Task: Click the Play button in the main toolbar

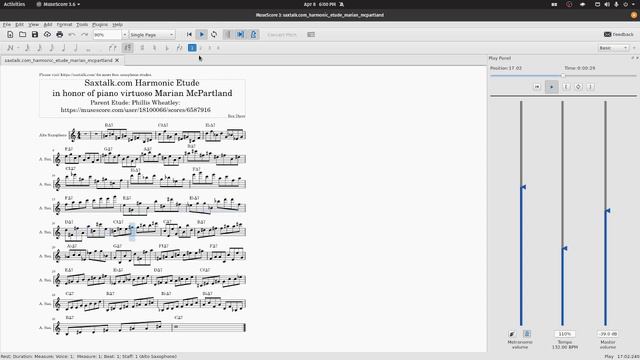Action: coord(202,35)
